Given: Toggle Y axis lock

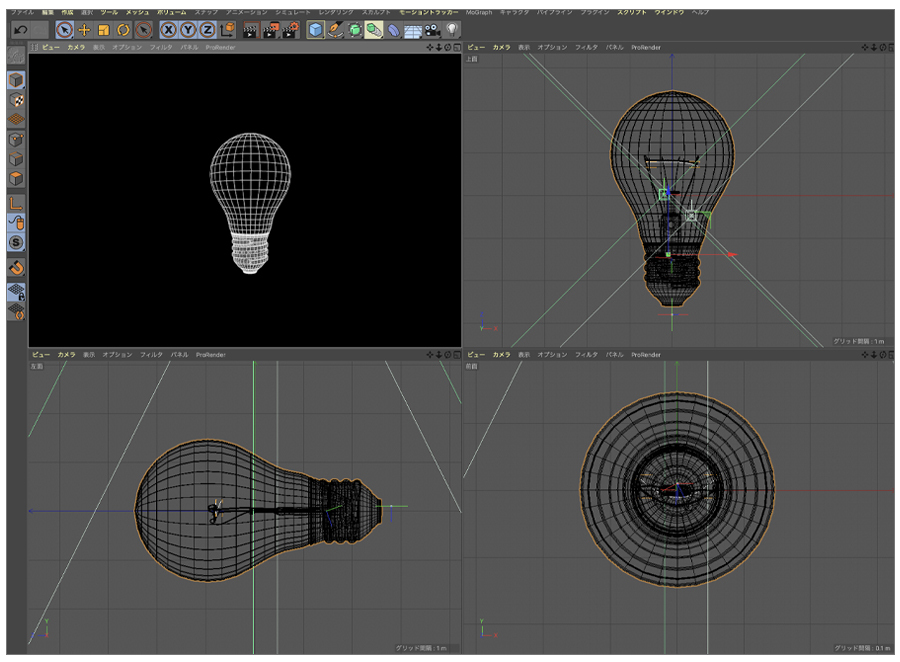Looking at the screenshot, I should point(188,30).
